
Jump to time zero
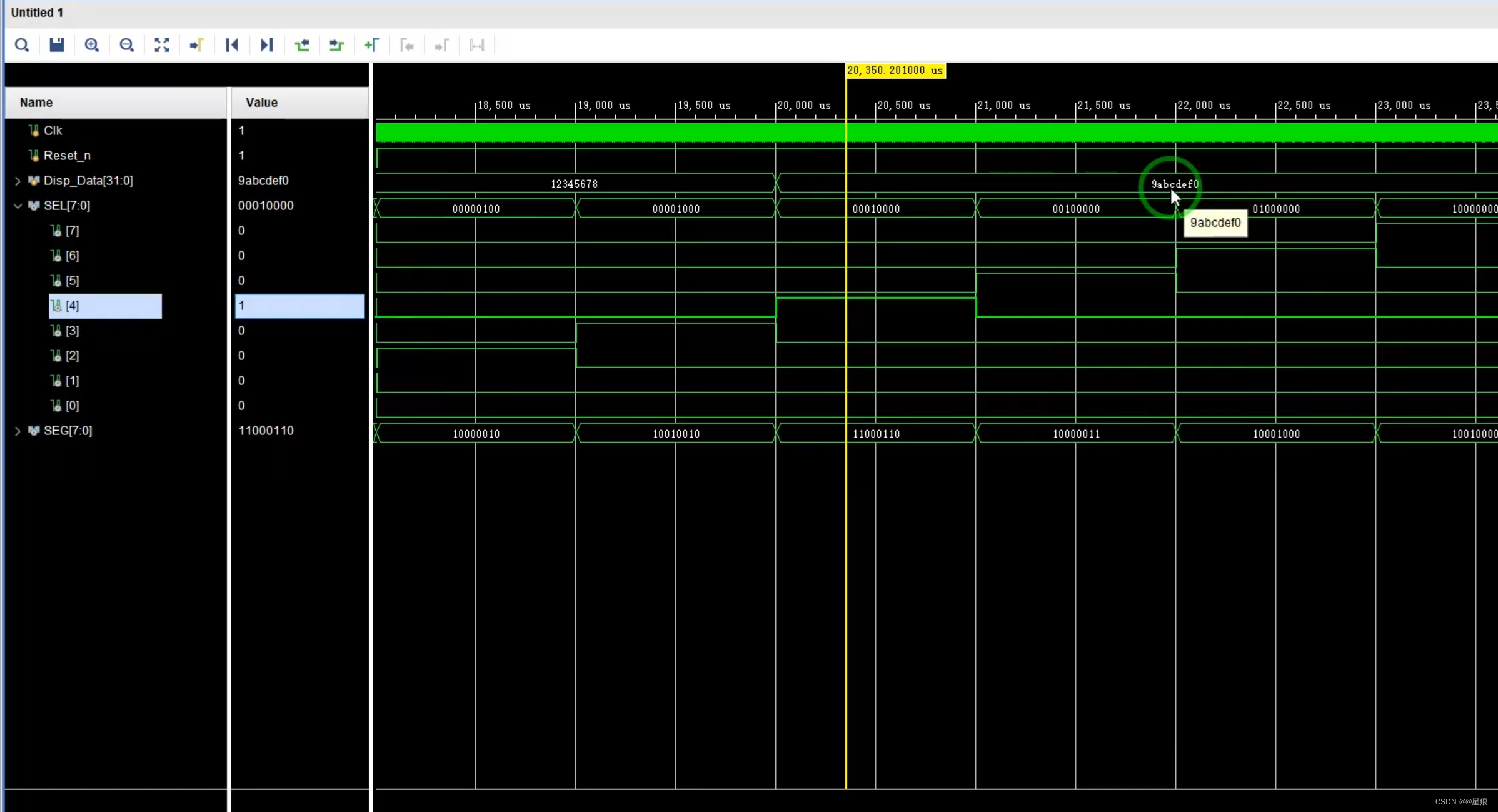(x=232, y=45)
